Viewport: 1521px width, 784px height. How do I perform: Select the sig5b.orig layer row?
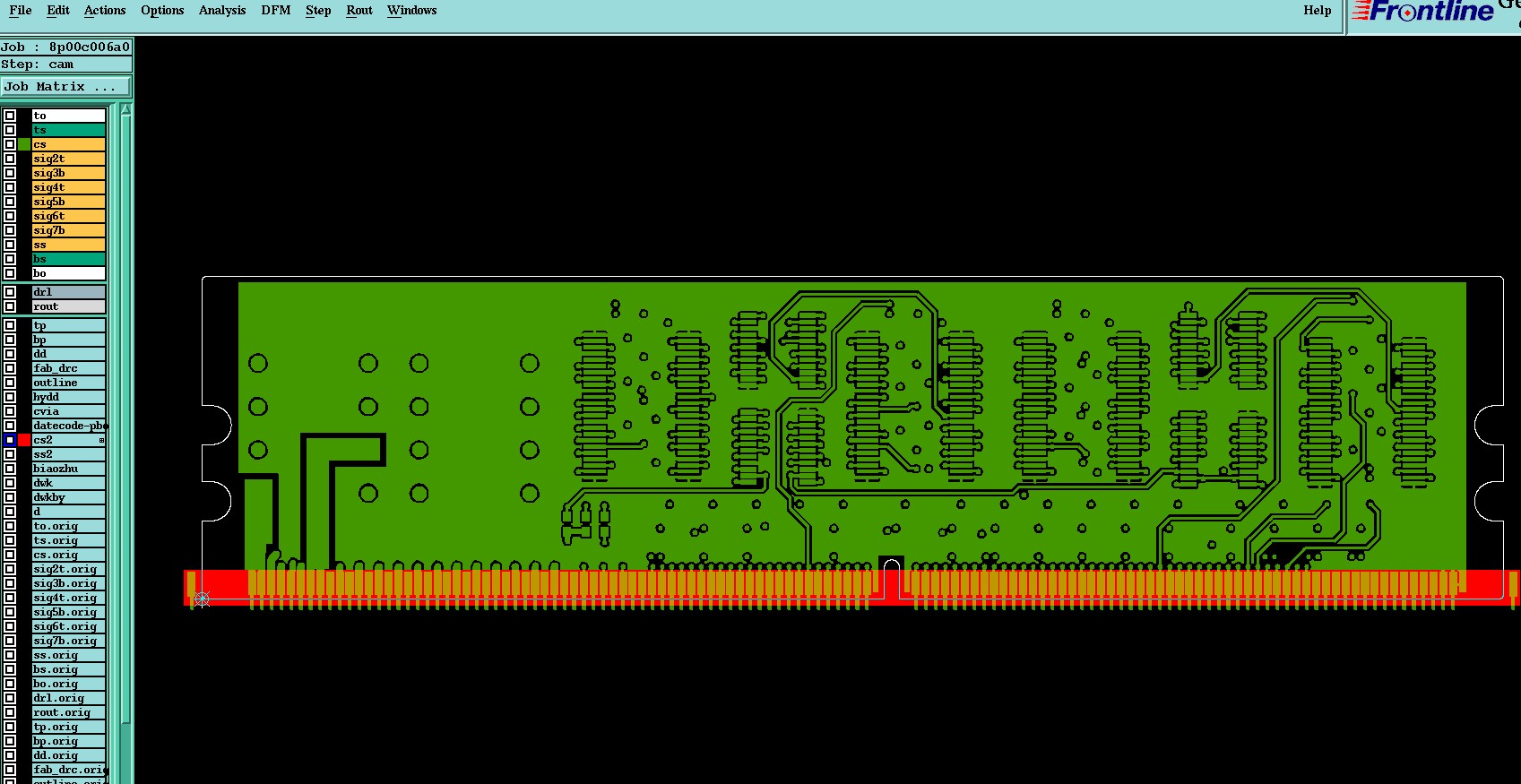[x=69, y=612]
